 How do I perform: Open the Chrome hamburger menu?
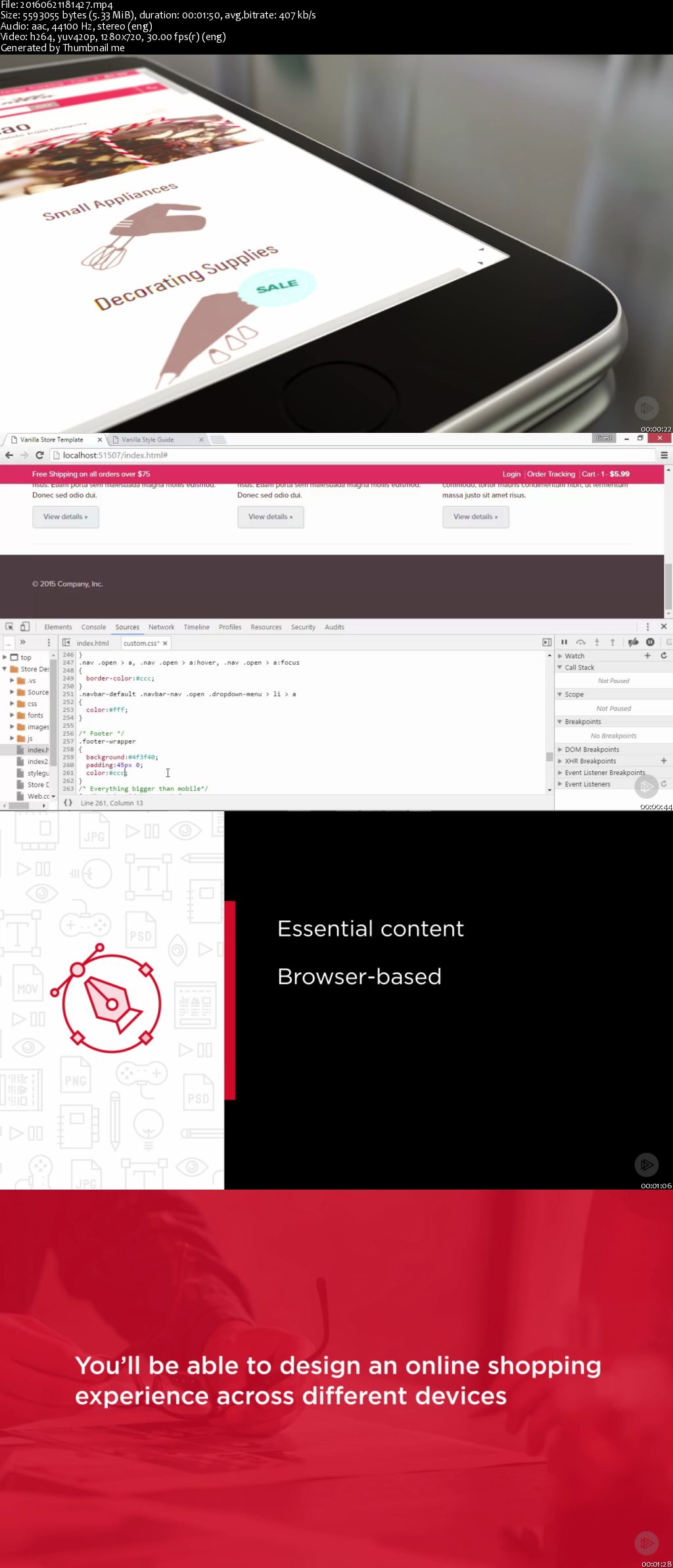click(x=664, y=455)
